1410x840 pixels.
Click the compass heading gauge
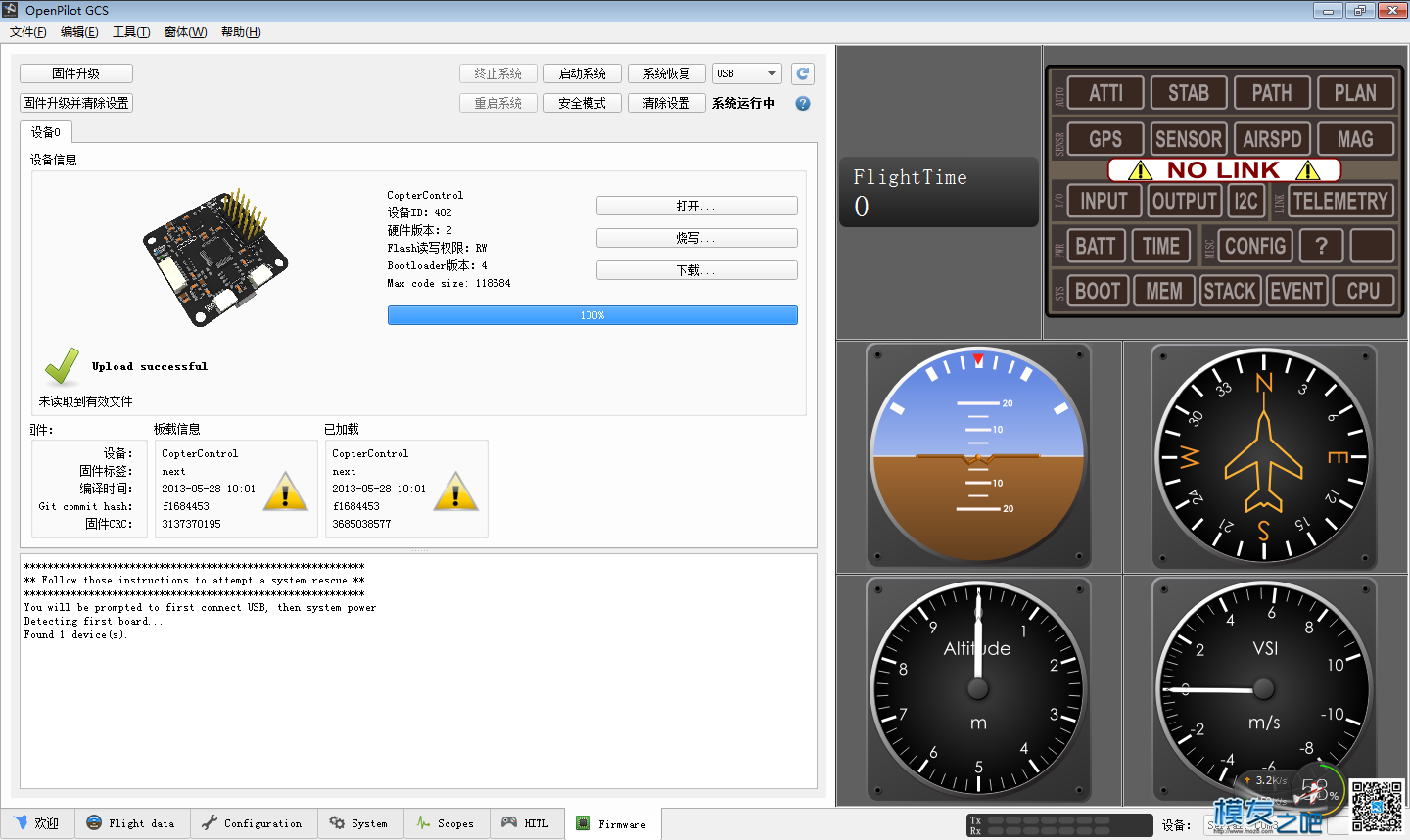[x=1264, y=456]
